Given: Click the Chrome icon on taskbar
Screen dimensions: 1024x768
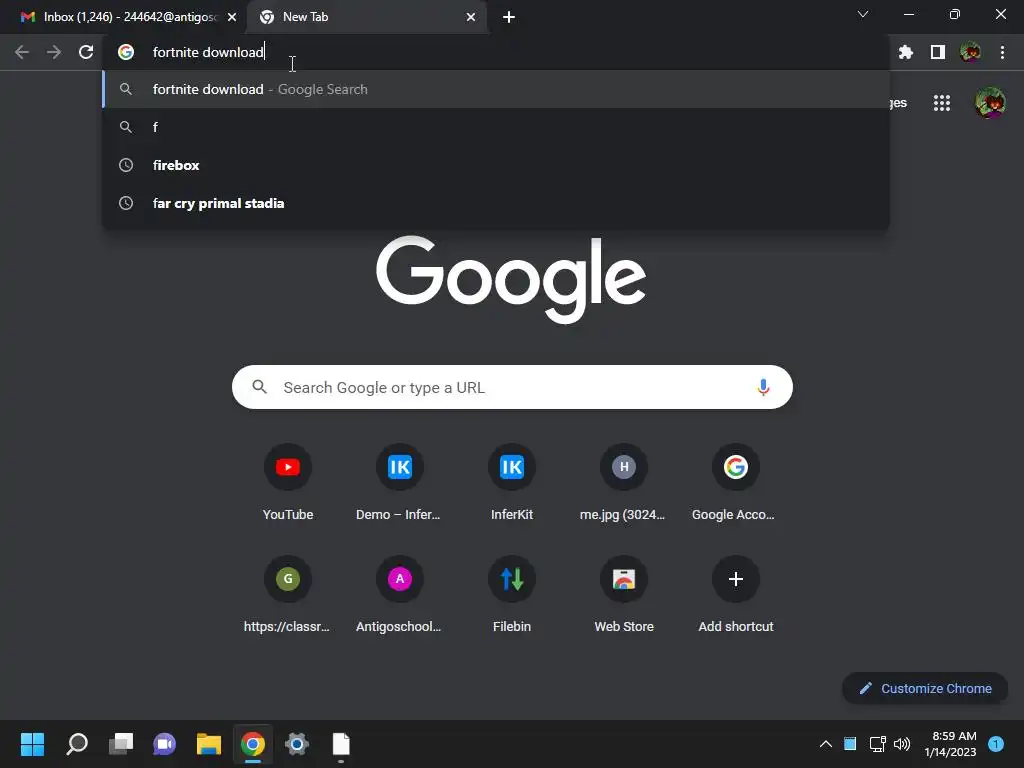Looking at the screenshot, I should (253, 744).
